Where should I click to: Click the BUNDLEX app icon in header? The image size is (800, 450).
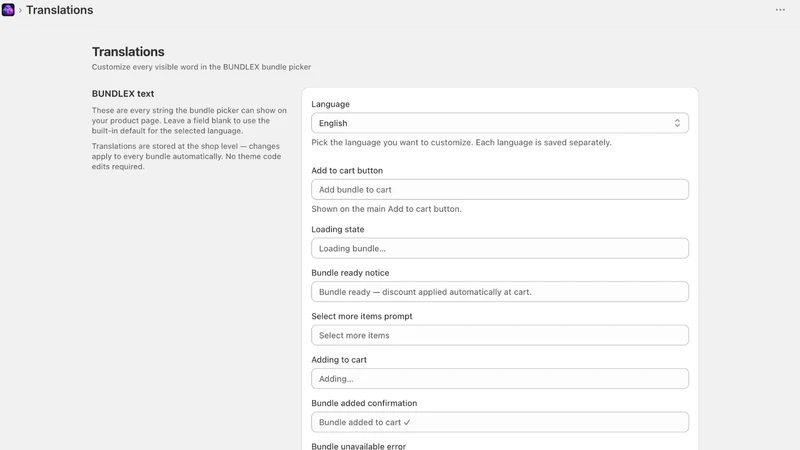click(x=8, y=10)
